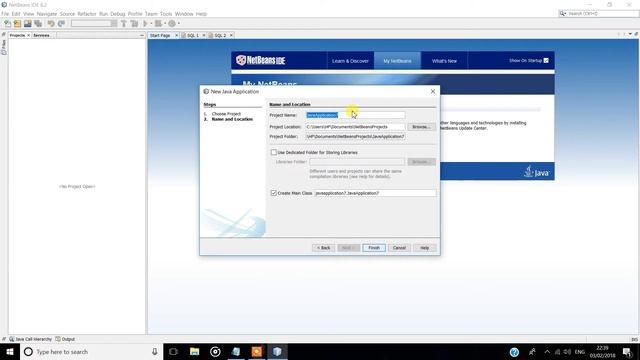The height and width of the screenshot is (360, 640).
Task: Click the Help button in dialog
Action: coord(424,248)
